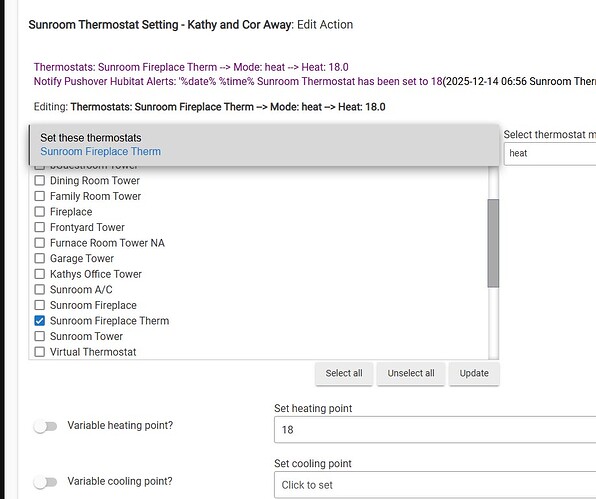Image resolution: width=596 pixels, height=499 pixels.
Task: Uncheck the Sunroom Fireplace Therm checkbox
Action: click(40, 321)
